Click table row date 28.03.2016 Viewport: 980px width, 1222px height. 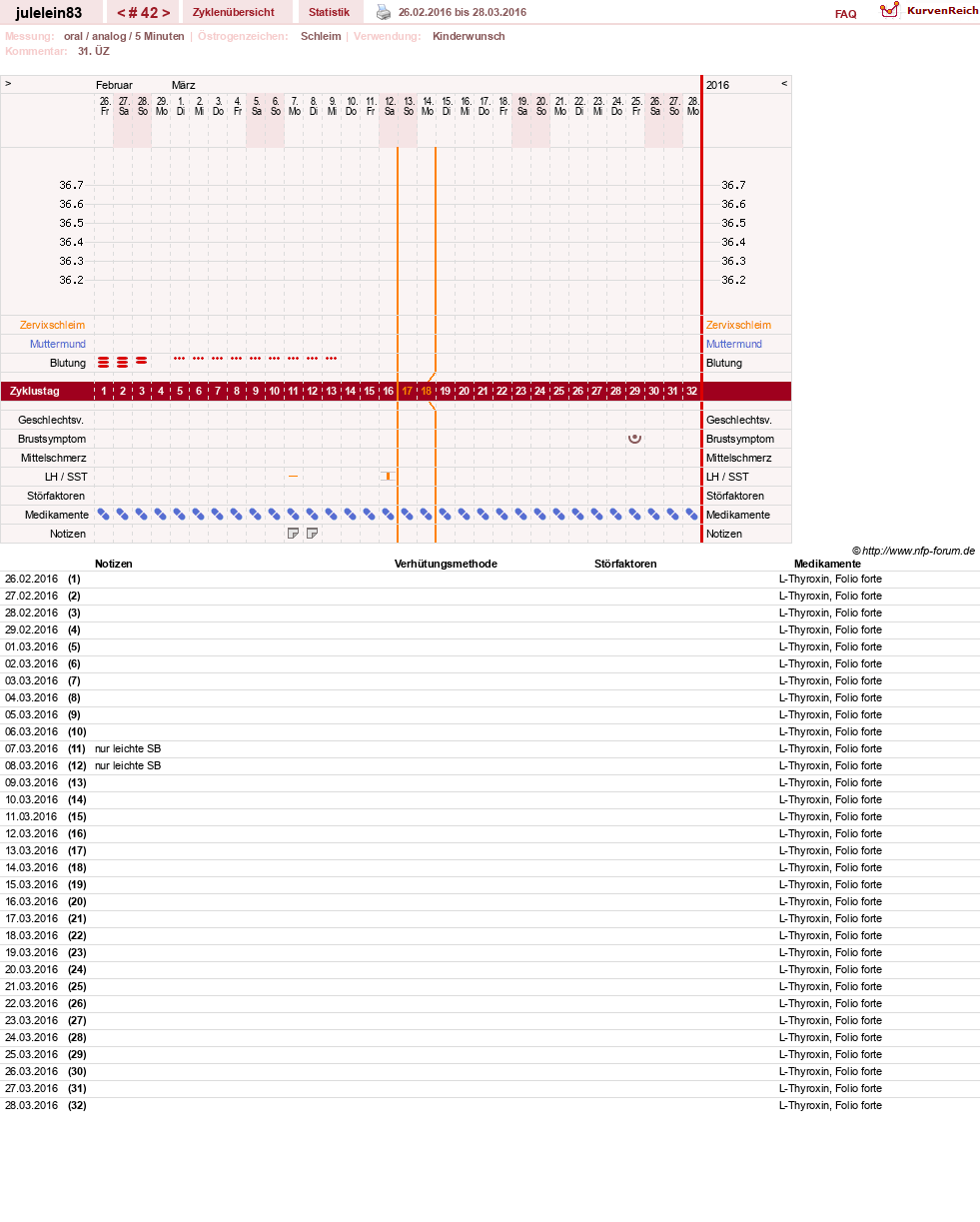[x=31, y=1105]
